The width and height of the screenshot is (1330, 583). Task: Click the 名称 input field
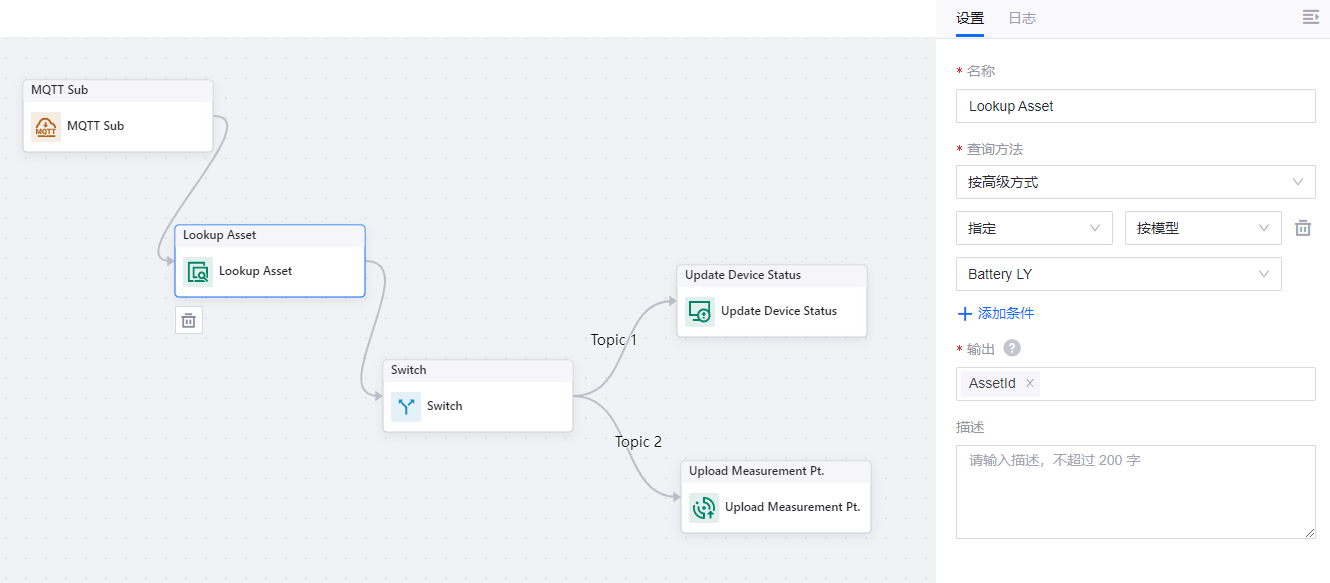tap(1135, 106)
